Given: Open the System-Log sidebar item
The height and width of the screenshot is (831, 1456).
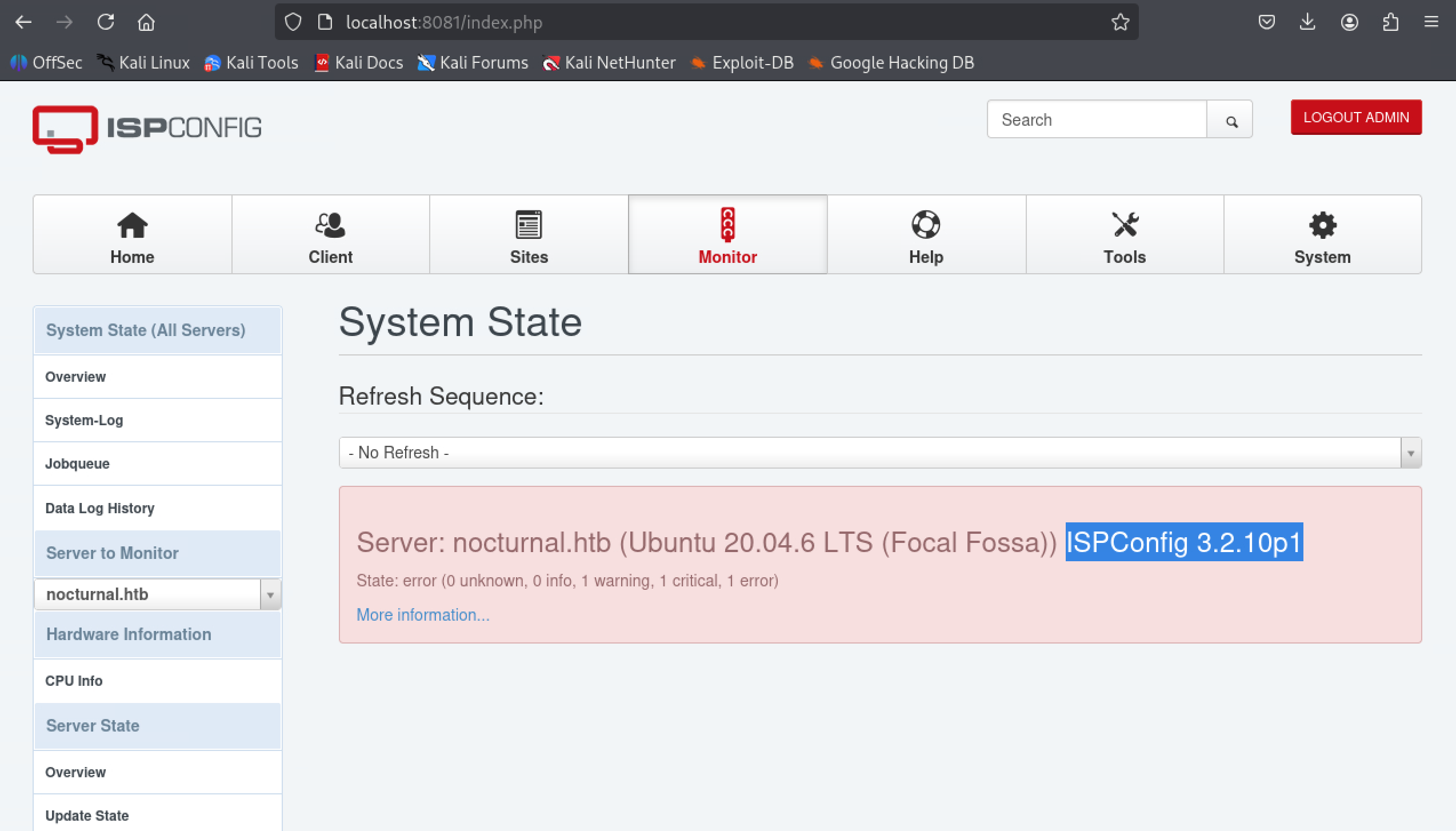Looking at the screenshot, I should (x=158, y=420).
